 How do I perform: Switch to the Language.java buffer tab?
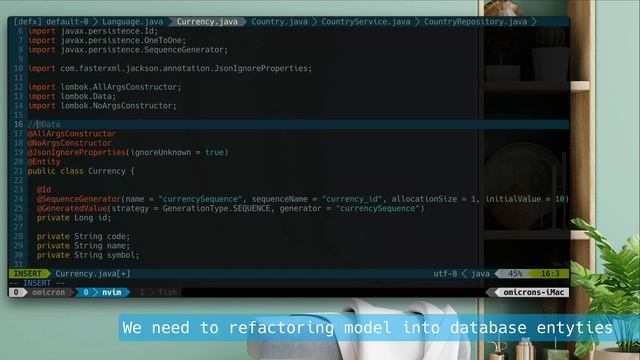point(132,22)
